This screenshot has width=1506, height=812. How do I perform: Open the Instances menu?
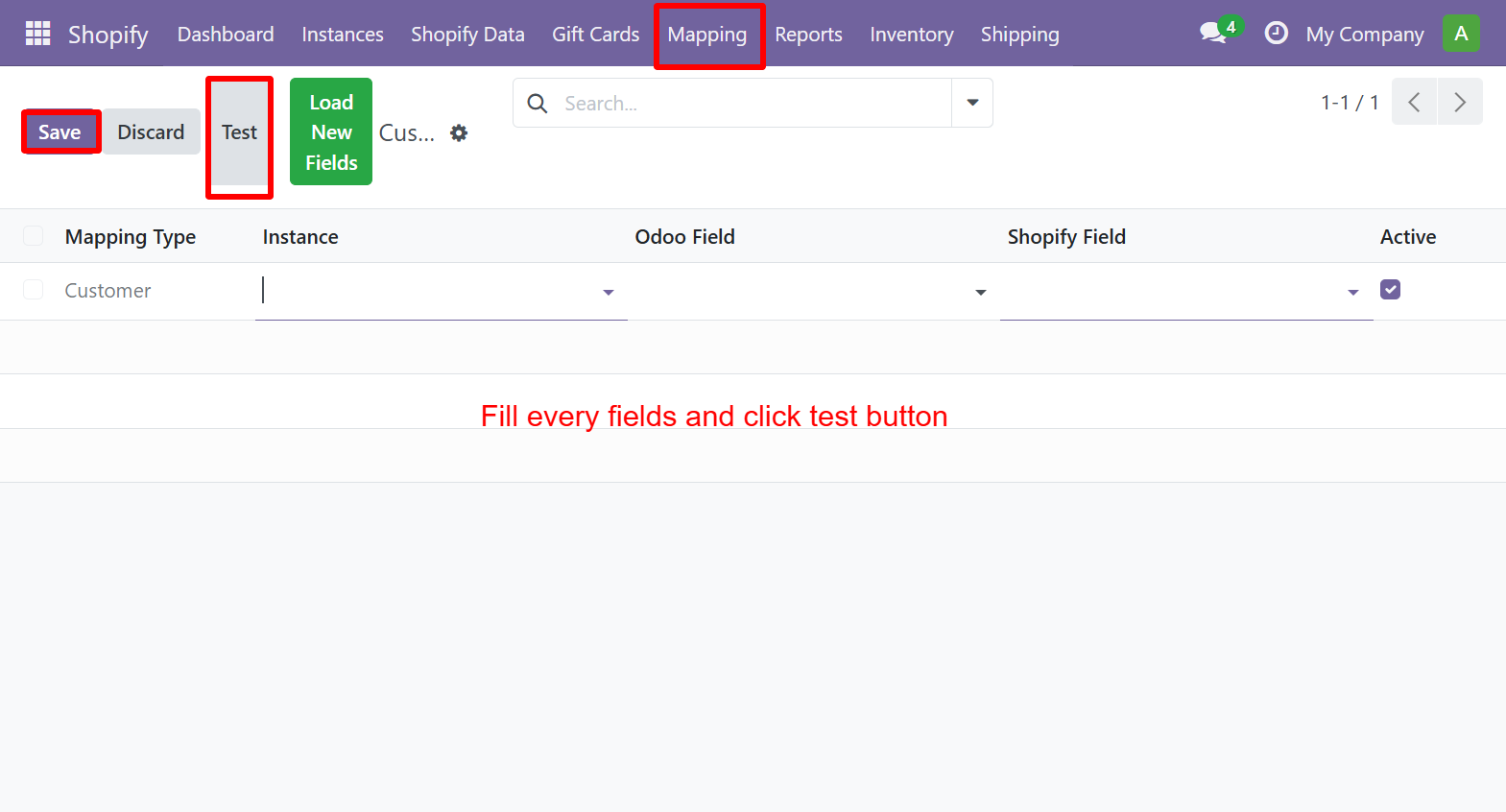(343, 34)
